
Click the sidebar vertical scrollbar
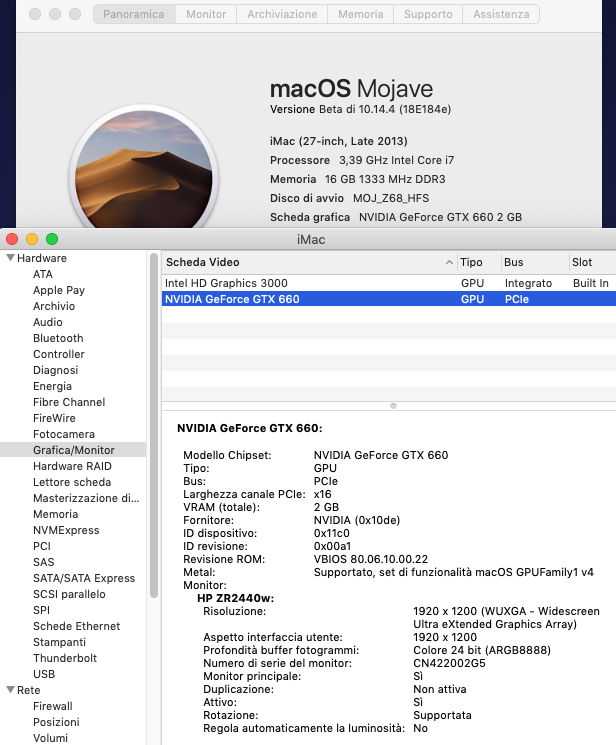[x=154, y=425]
